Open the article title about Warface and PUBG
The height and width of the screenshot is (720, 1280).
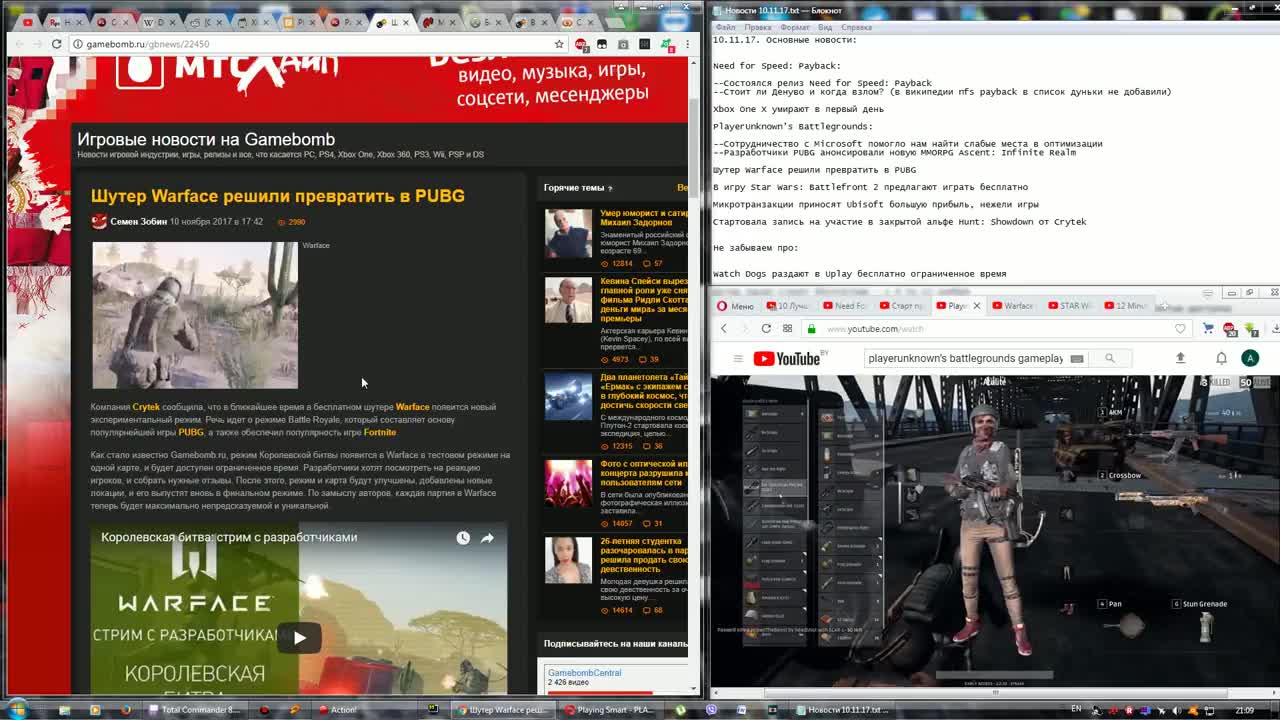coord(277,196)
